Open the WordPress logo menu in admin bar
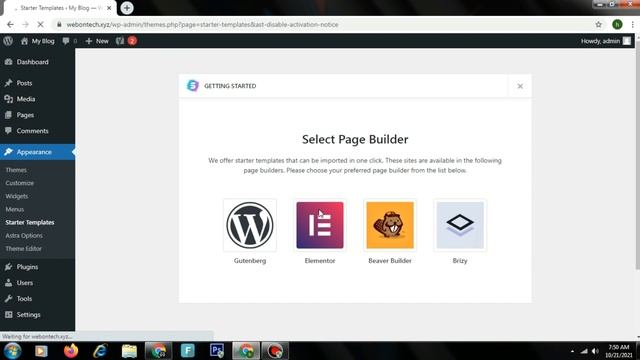Screen dimensions: 640x360 [8, 41]
